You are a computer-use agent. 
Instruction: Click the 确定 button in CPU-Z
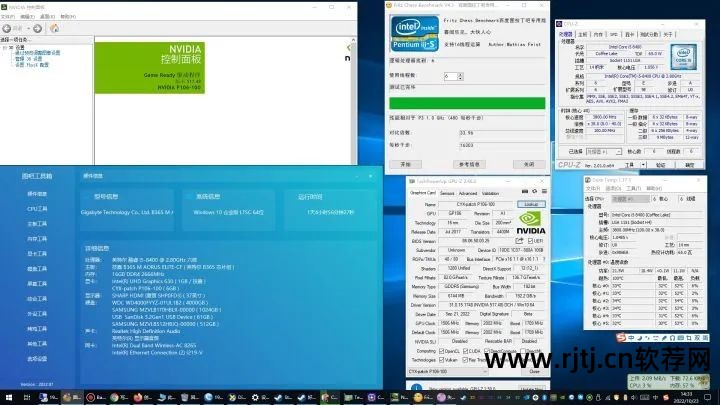pos(690,165)
